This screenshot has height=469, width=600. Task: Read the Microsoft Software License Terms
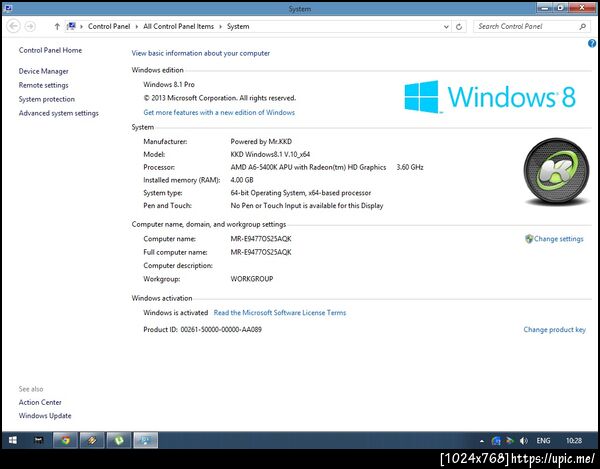[280, 313]
